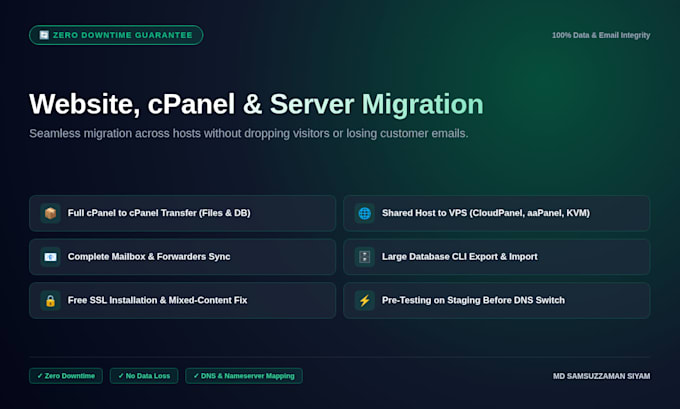Image resolution: width=680 pixels, height=409 pixels.
Task: Open the Pre-Testing on Staging Before DNS Switch card
Action: (x=497, y=301)
